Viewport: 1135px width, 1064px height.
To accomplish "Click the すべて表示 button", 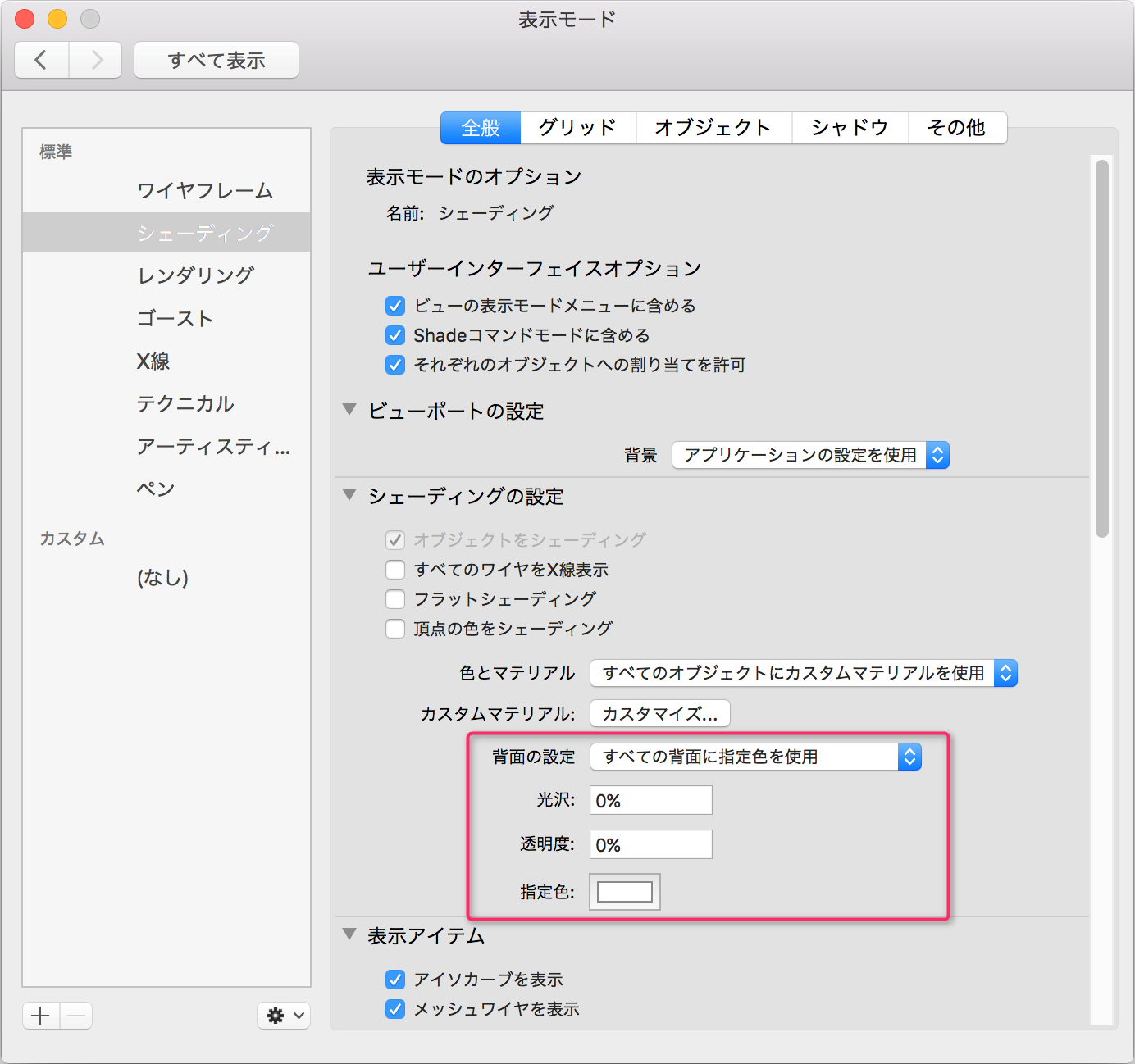I will coord(216,59).
